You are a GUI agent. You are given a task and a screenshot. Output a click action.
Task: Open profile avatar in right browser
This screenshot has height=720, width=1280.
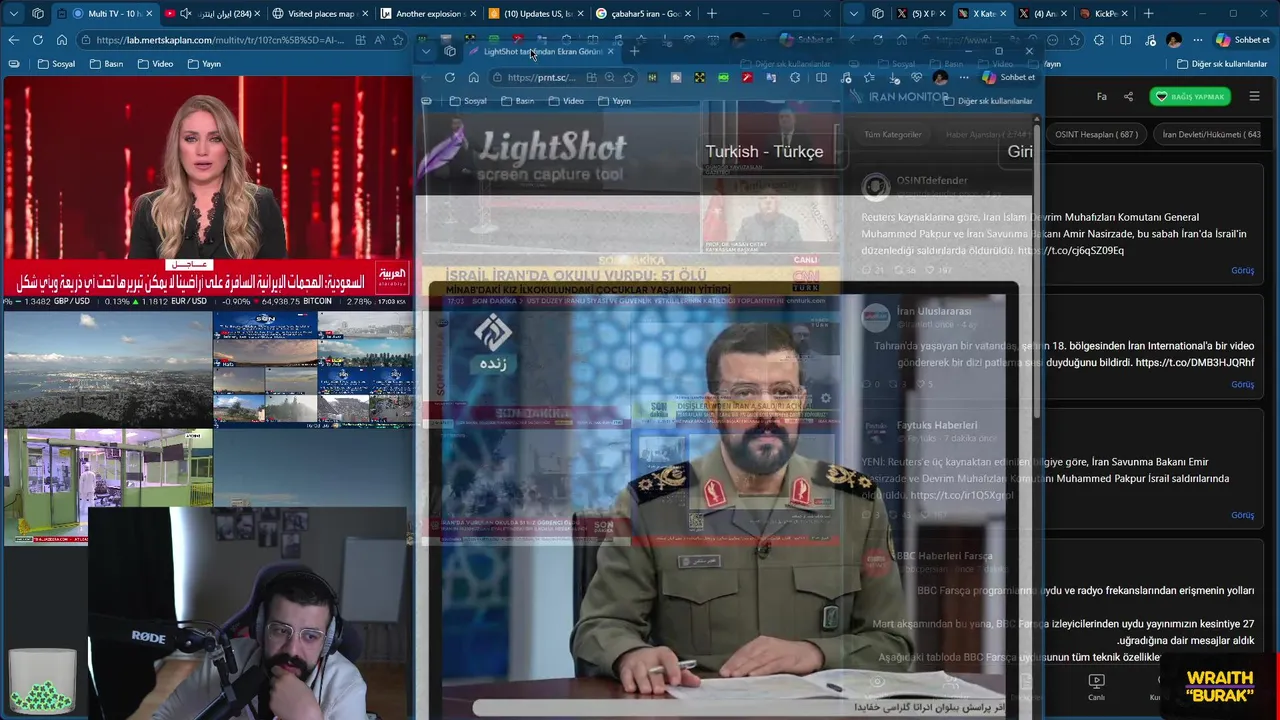[x=1174, y=40]
